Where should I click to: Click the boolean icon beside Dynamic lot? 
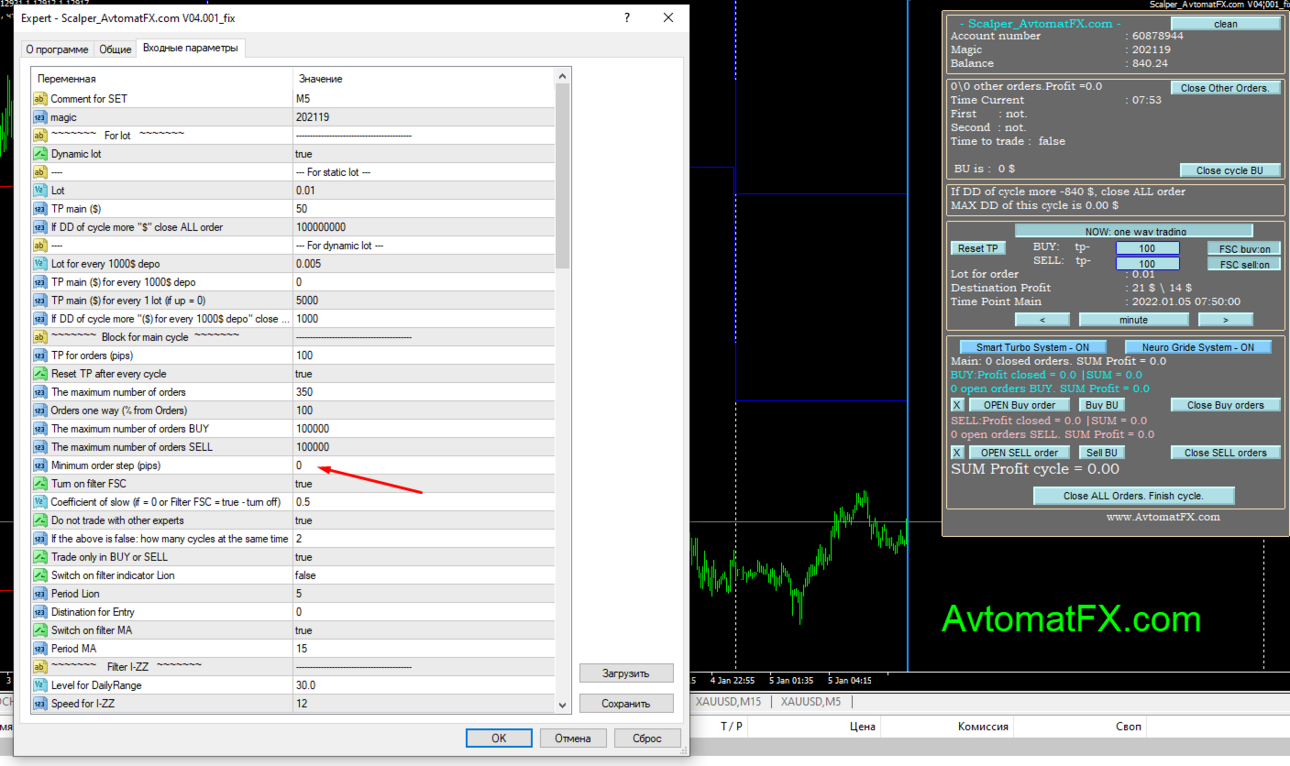[40, 154]
